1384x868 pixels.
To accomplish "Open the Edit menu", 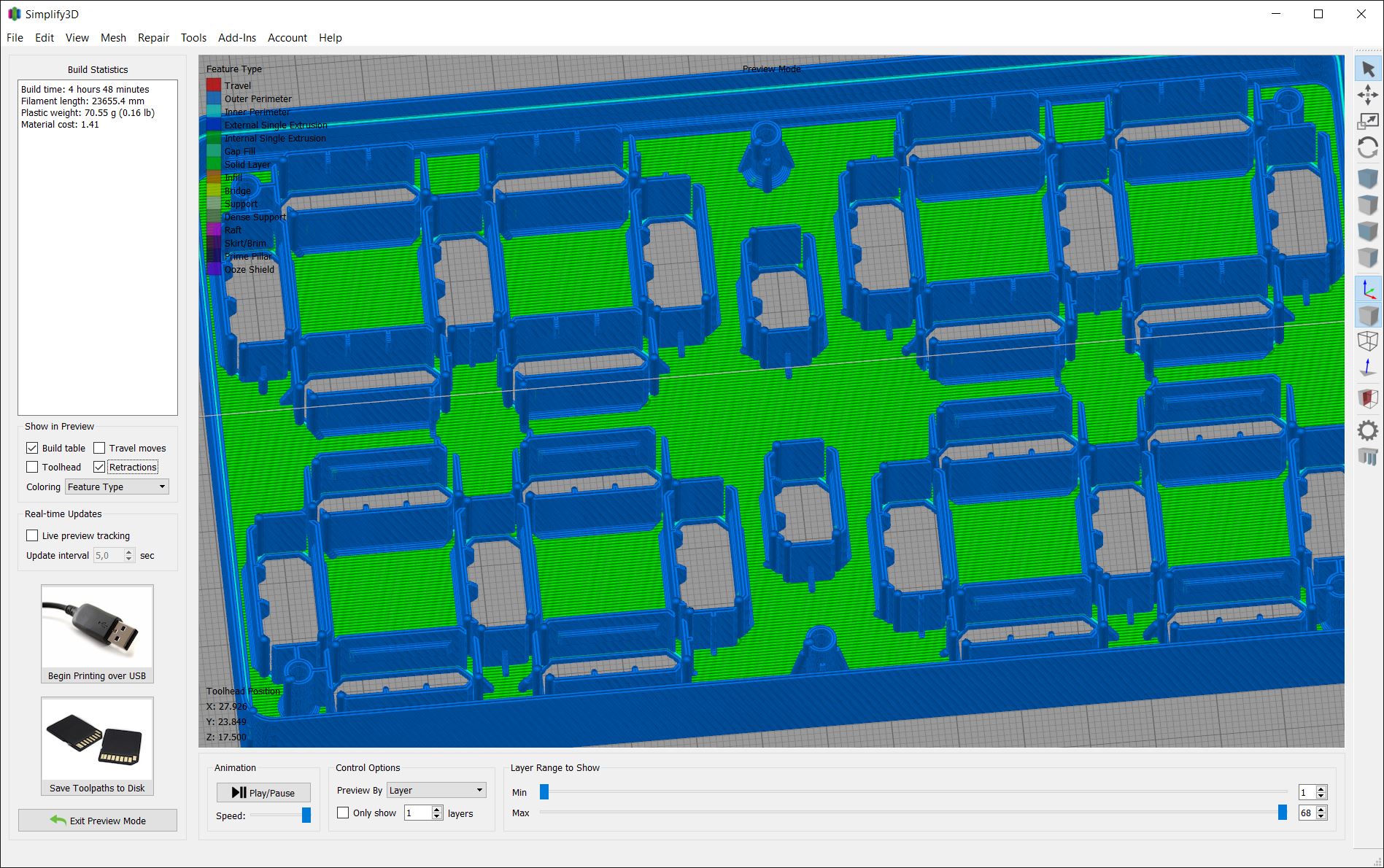I will [45, 38].
